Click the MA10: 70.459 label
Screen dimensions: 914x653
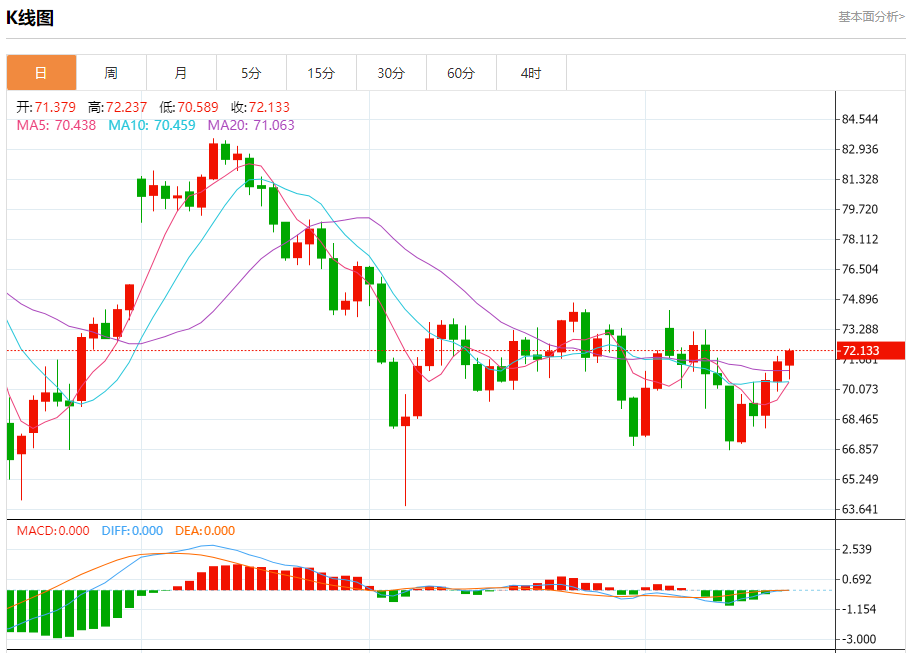point(152,125)
